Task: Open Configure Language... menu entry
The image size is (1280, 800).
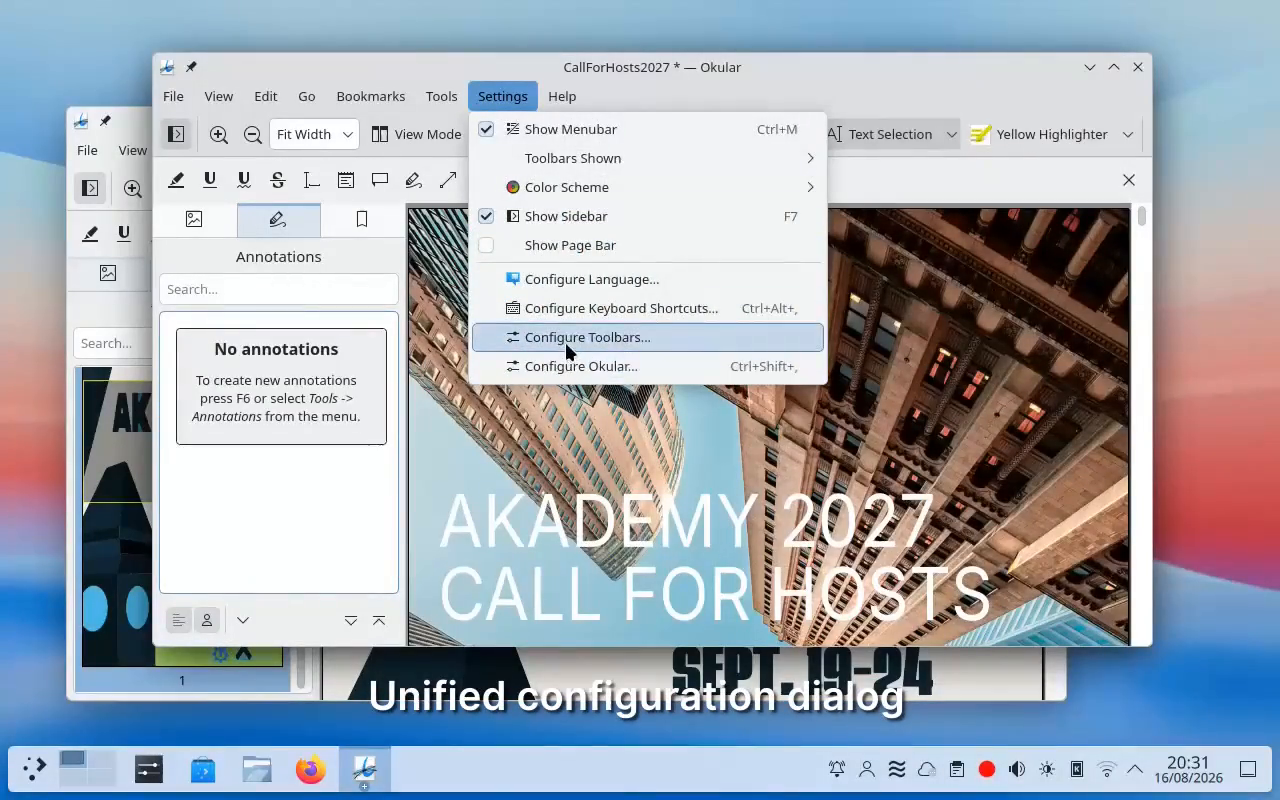Action: [648, 279]
